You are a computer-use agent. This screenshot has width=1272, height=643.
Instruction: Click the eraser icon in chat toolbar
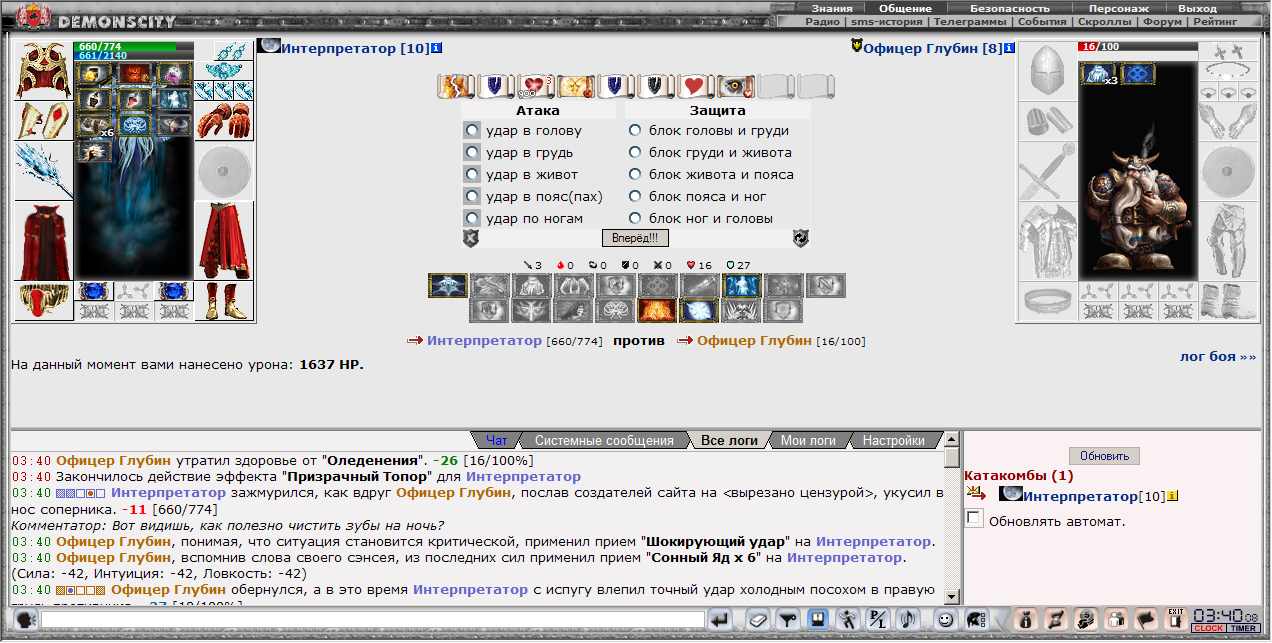760,619
